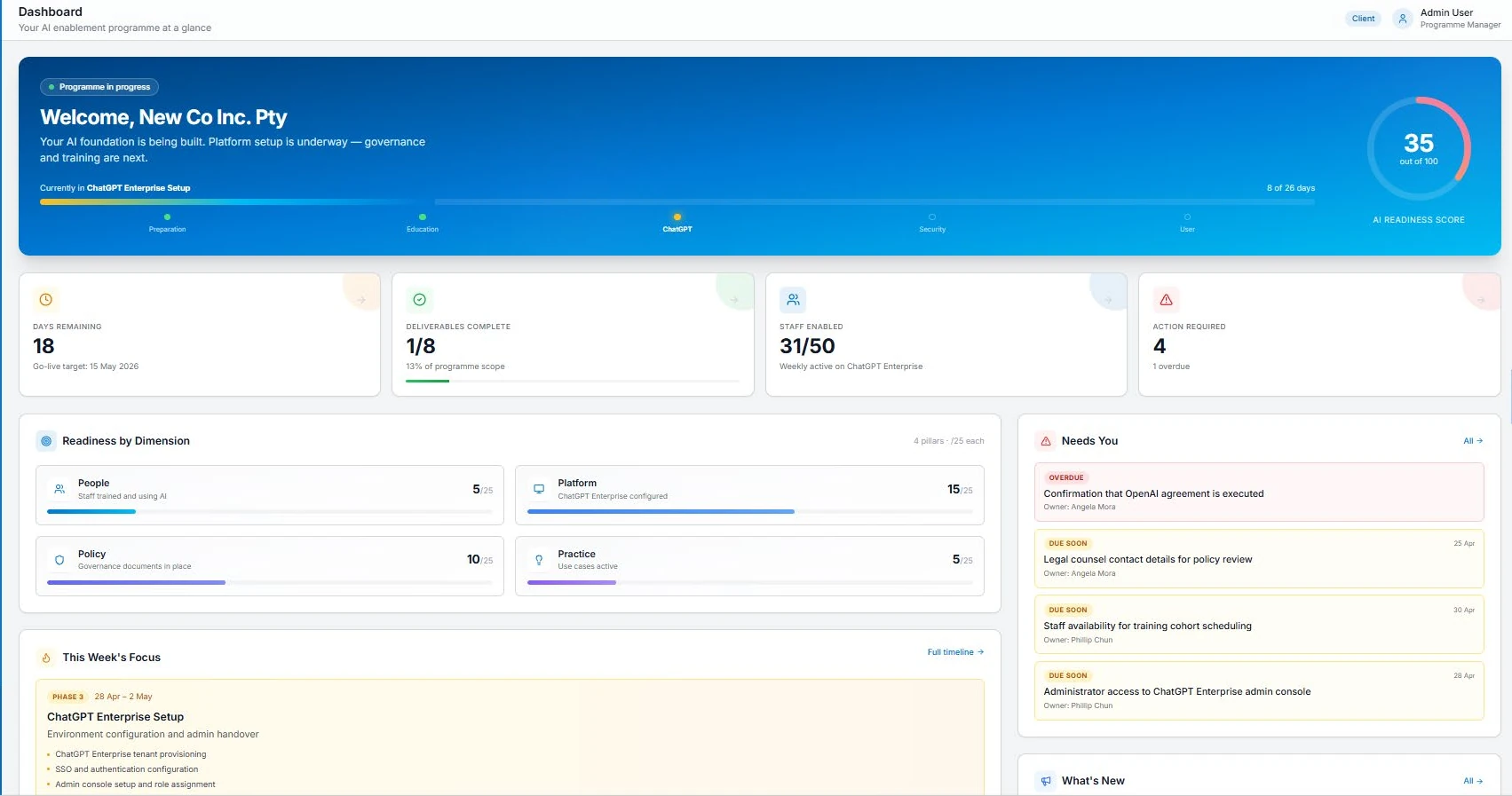Open the arrow on Staff Enabled card
This screenshot has height=796, width=1512.
click(1108, 300)
